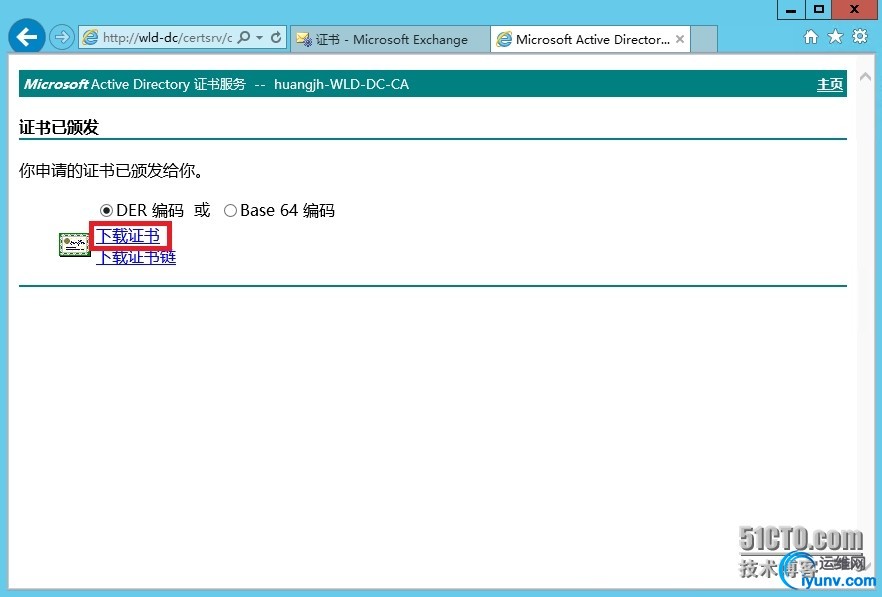Go back with the browser Back arrow
The height and width of the screenshot is (597, 882).
point(26,37)
